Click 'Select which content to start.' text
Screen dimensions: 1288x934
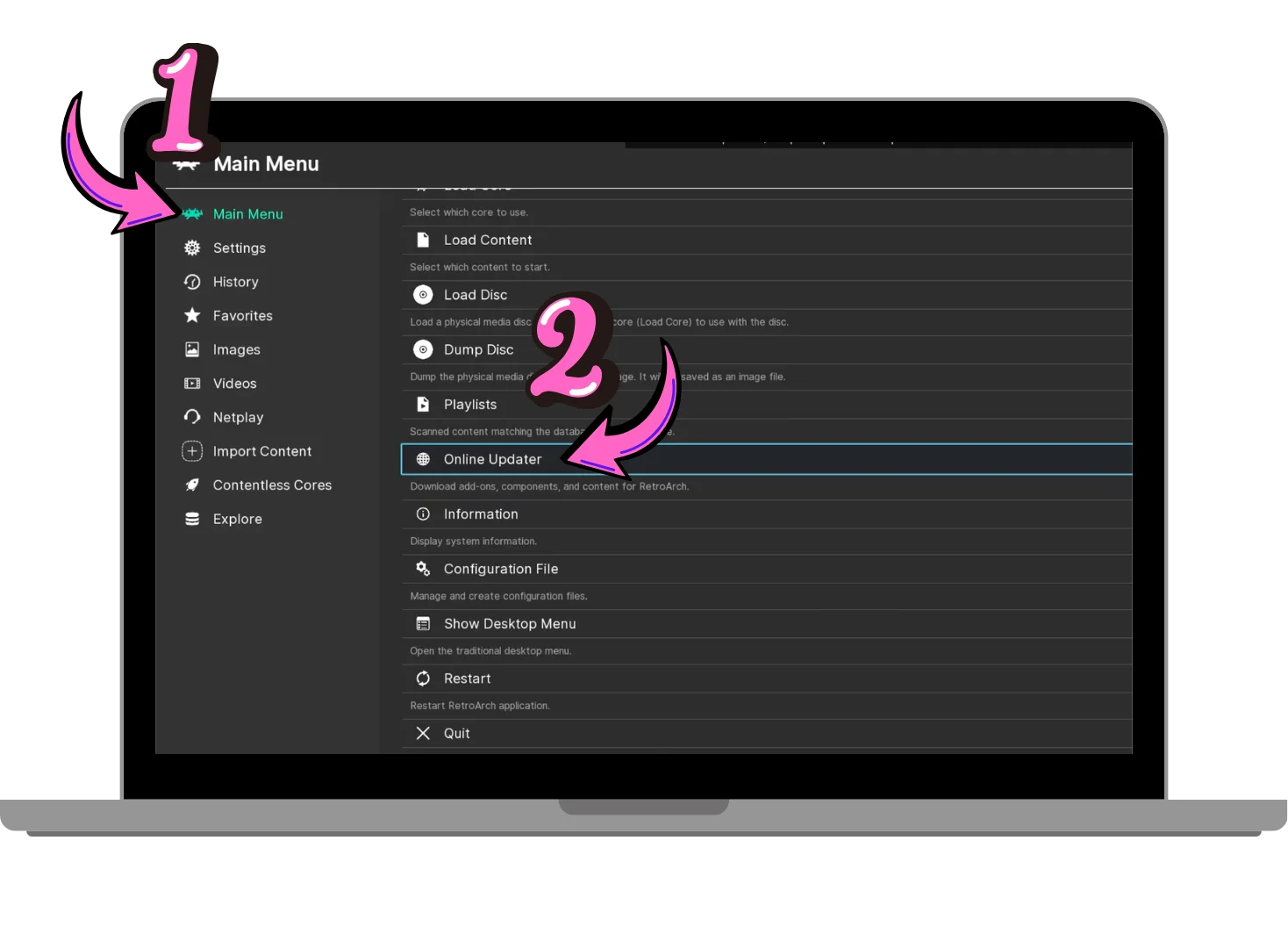click(480, 267)
